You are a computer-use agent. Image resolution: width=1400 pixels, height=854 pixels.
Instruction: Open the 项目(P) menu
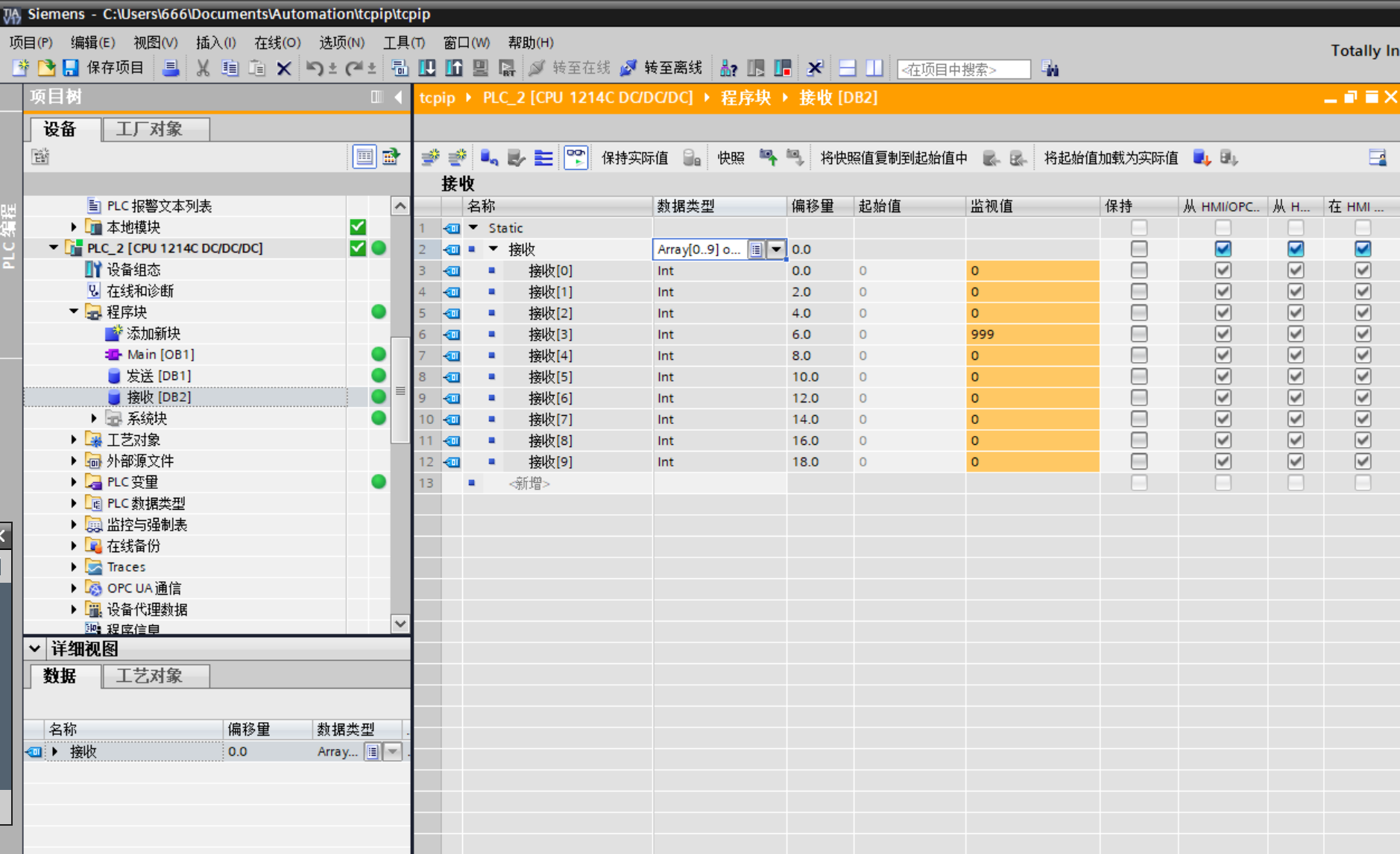[31, 42]
